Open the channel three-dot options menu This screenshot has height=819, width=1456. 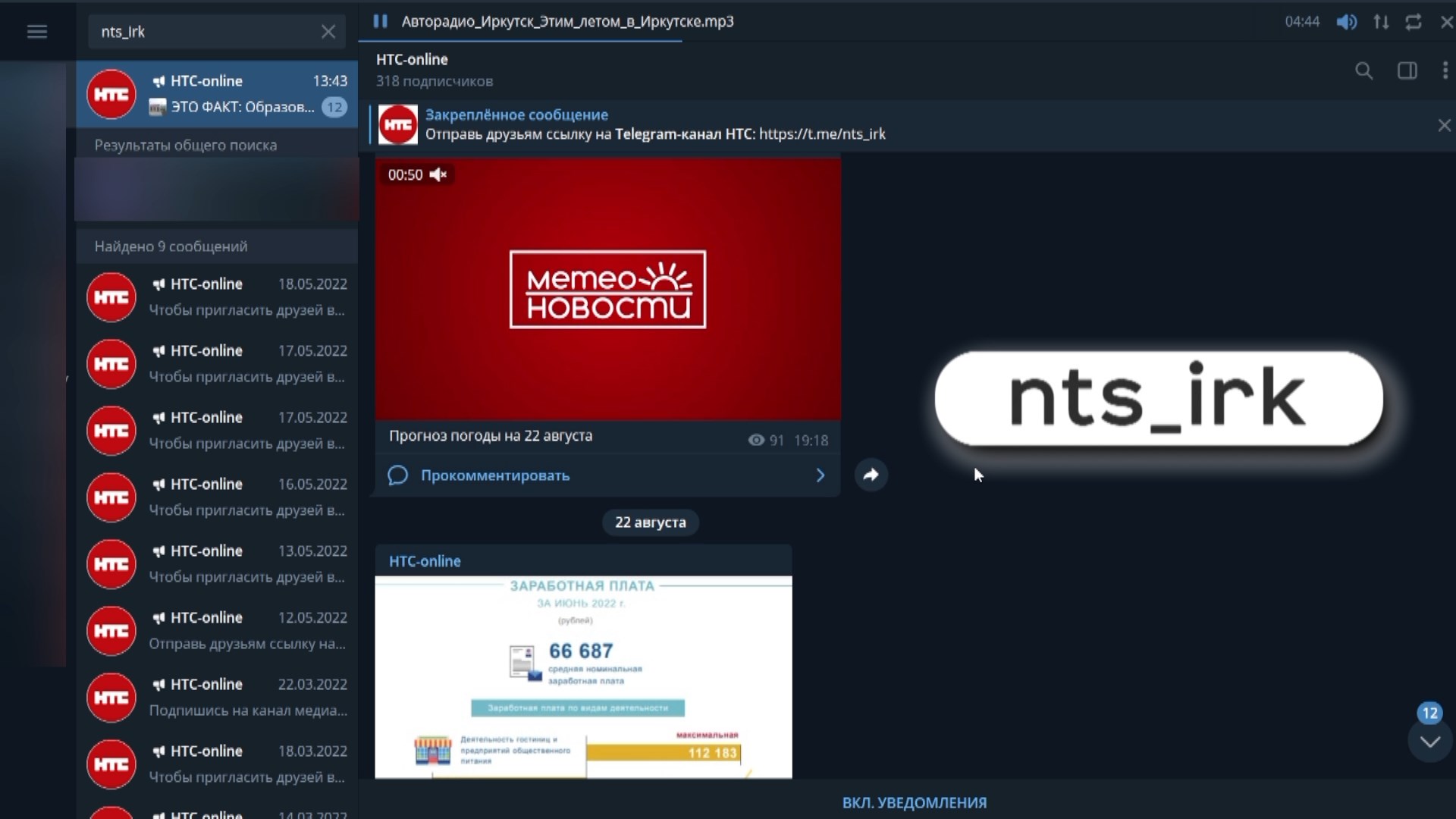(x=1445, y=71)
